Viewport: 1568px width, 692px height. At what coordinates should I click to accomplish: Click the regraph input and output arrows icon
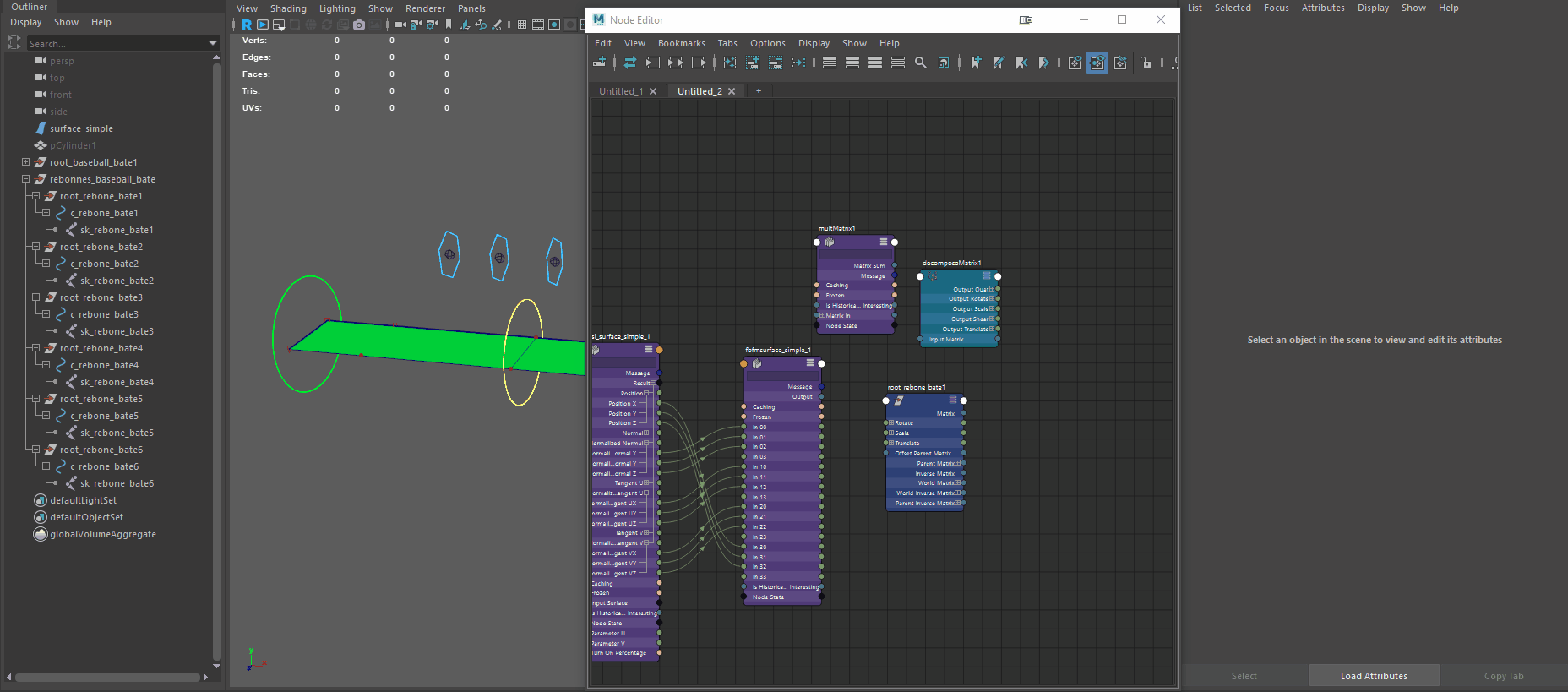[x=630, y=63]
